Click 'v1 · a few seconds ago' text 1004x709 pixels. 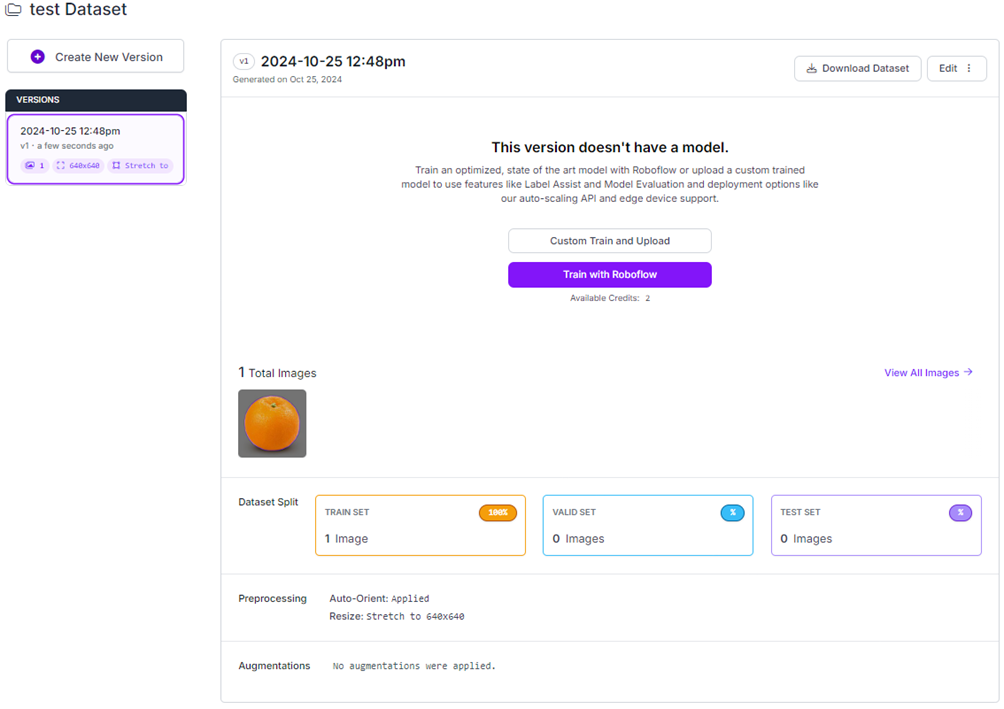67,146
